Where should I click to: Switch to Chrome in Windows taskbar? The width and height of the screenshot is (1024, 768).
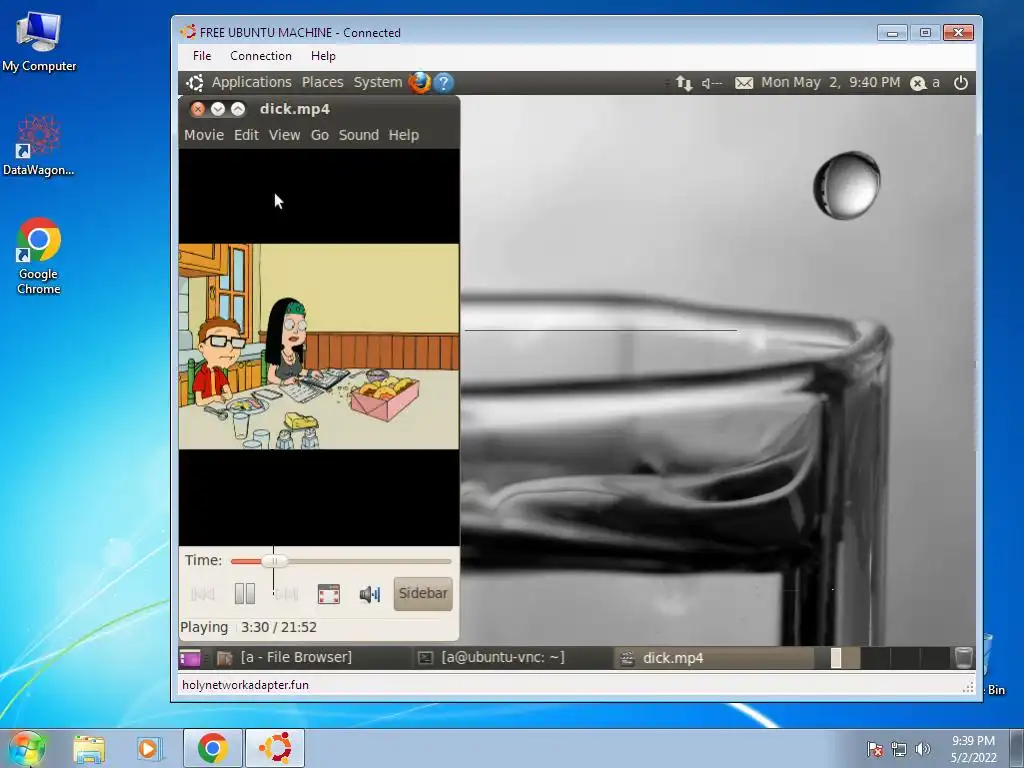pyautogui.click(x=213, y=748)
